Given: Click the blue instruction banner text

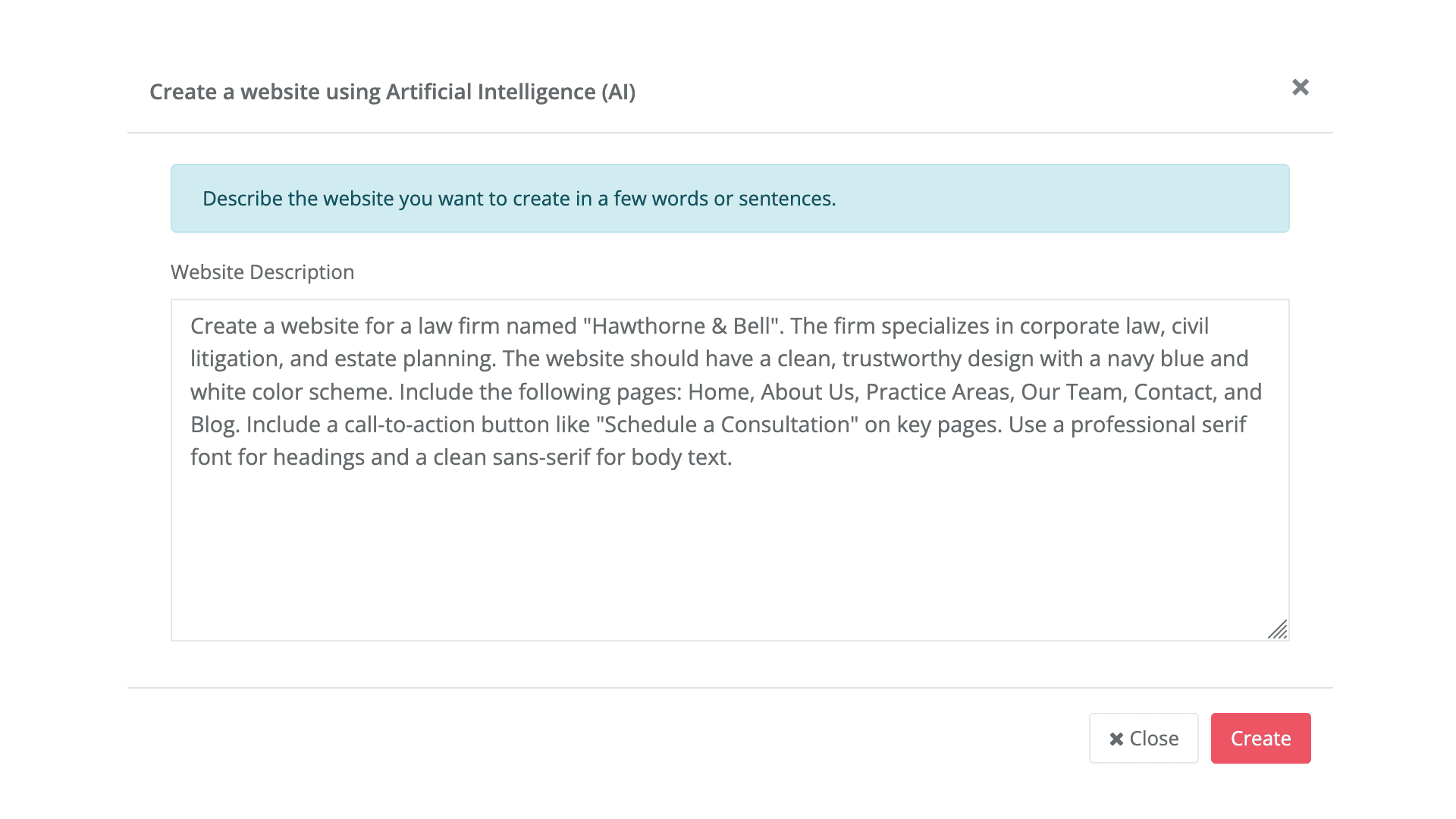Looking at the screenshot, I should pyautogui.click(x=519, y=199).
